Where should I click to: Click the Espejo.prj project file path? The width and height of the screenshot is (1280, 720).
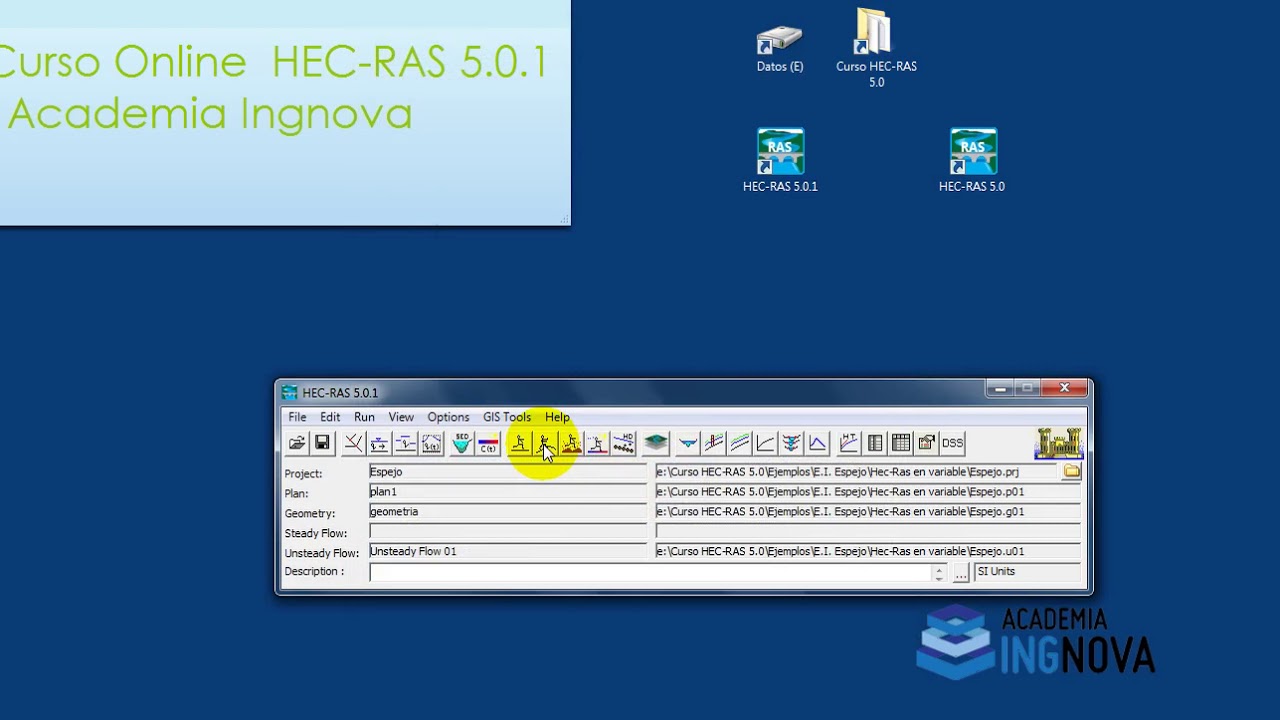click(858, 472)
